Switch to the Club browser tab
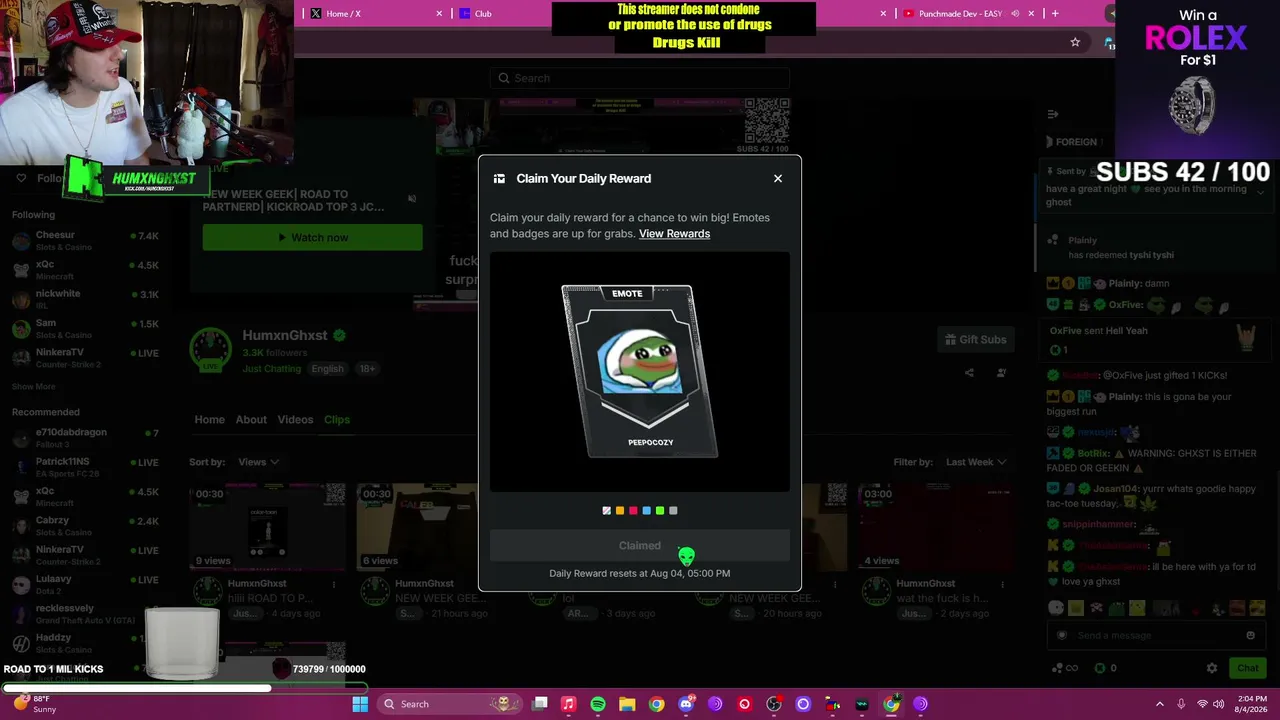1280x720 pixels. (483, 13)
